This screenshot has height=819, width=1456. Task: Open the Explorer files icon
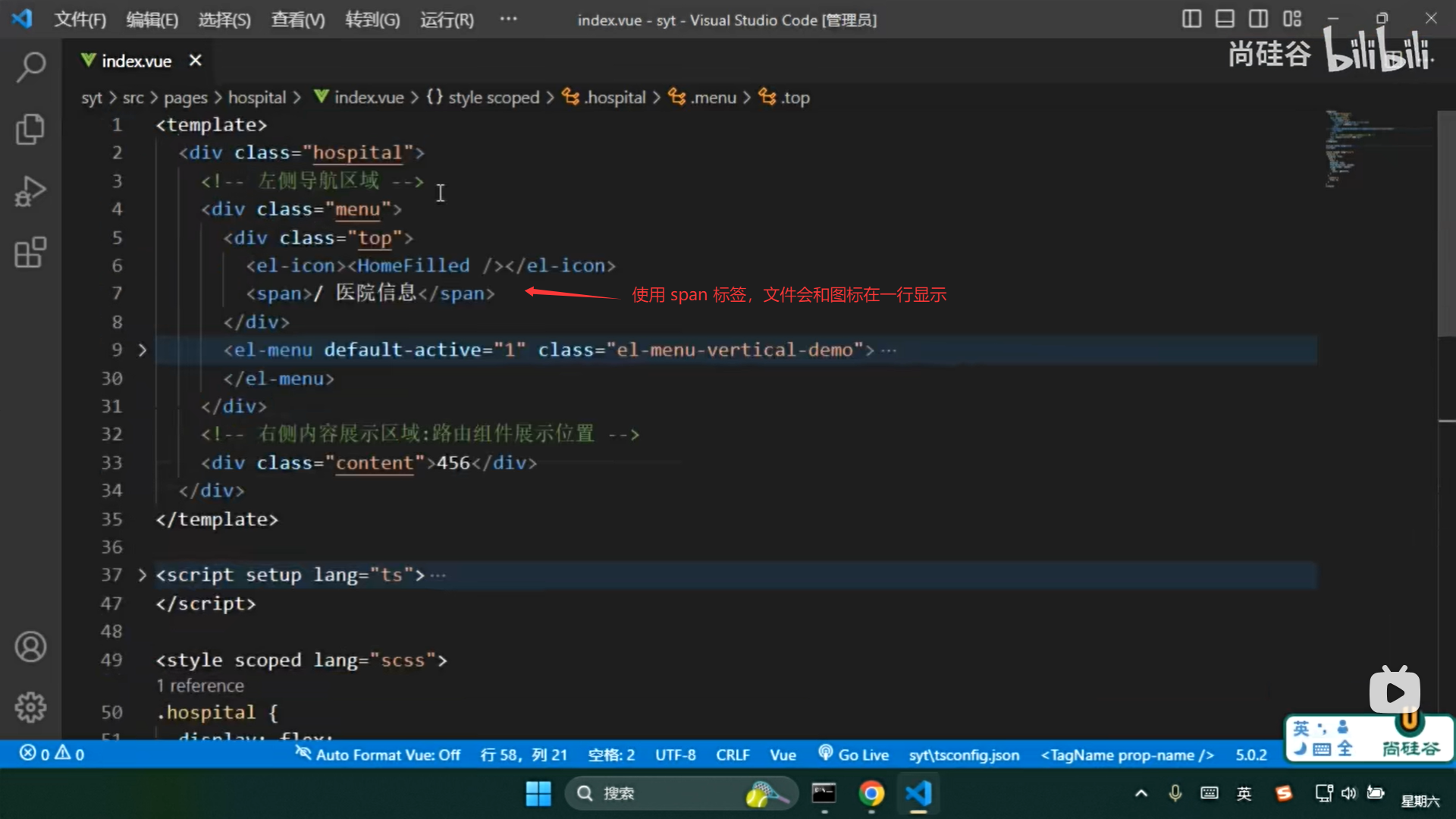click(x=30, y=129)
